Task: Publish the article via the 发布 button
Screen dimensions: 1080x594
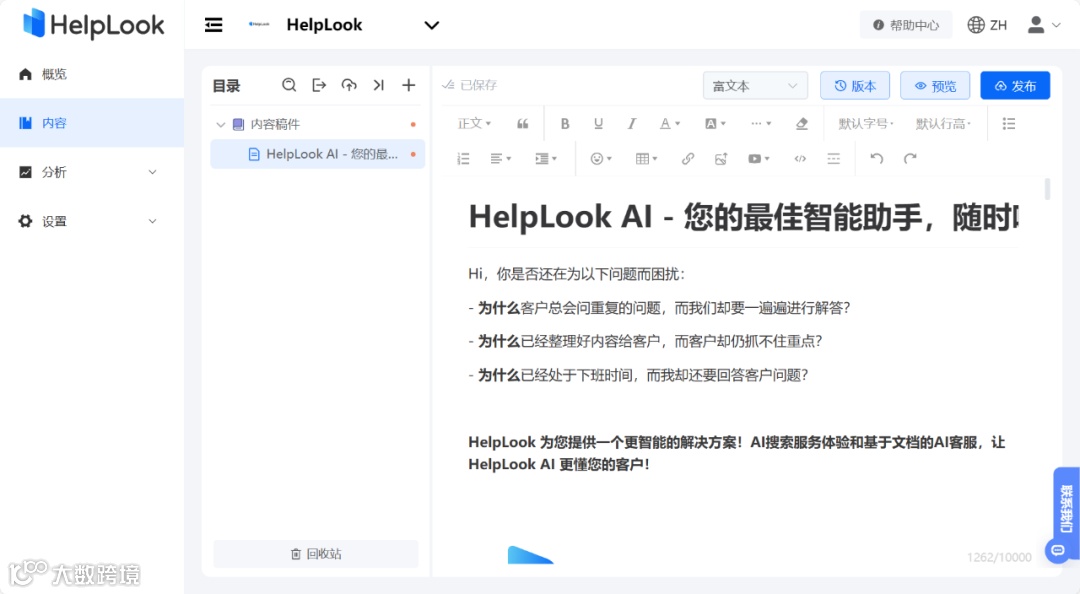Action: pyautogui.click(x=1015, y=85)
